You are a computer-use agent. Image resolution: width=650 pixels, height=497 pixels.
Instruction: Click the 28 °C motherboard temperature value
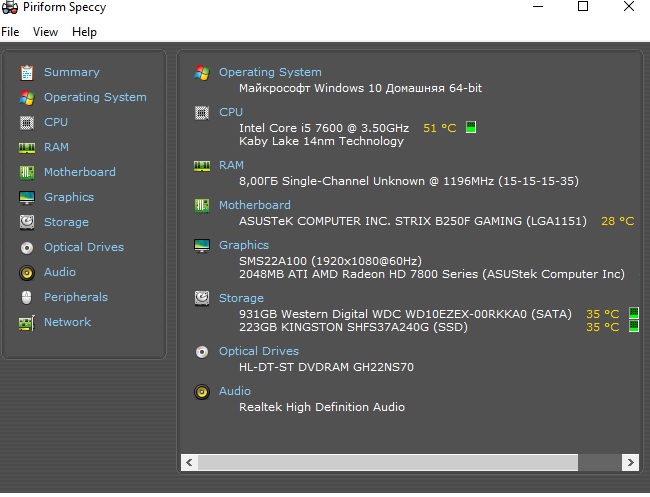pos(618,221)
